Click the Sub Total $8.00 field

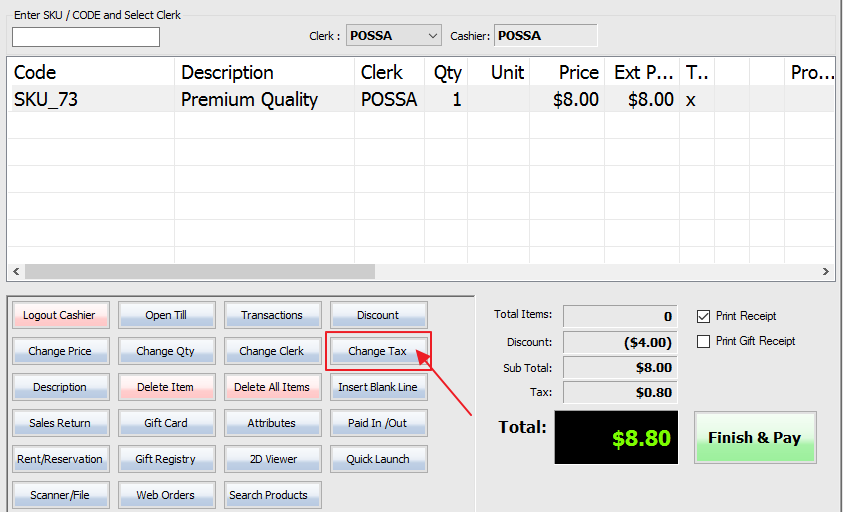(x=620, y=367)
